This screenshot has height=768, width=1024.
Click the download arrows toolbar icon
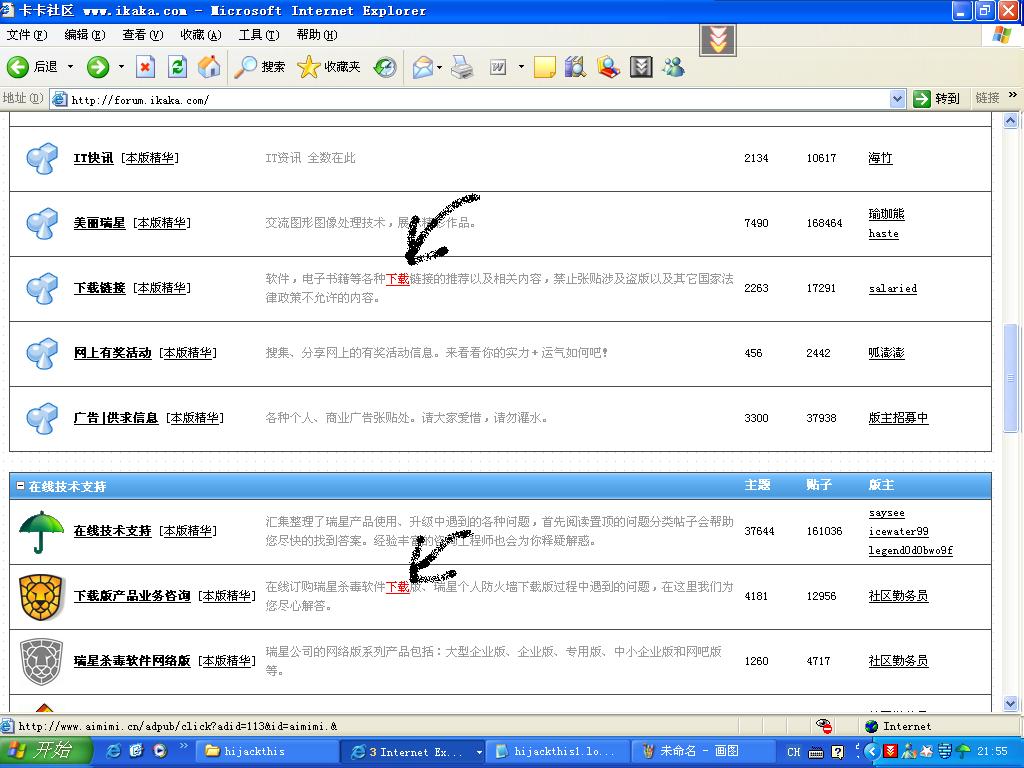click(x=641, y=67)
